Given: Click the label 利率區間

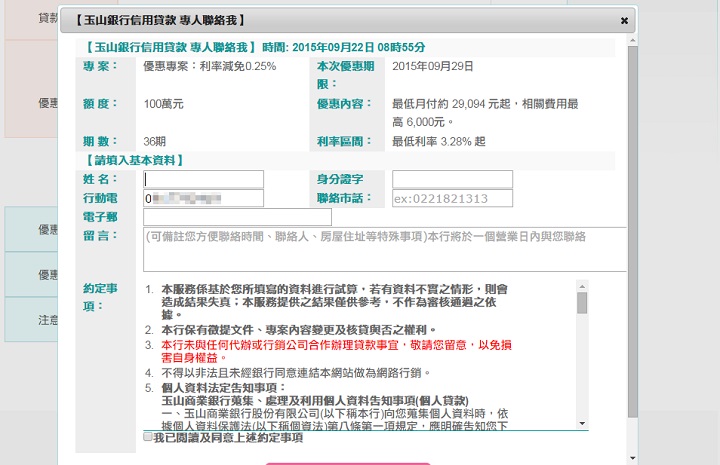Looking at the screenshot, I should (x=344, y=141).
